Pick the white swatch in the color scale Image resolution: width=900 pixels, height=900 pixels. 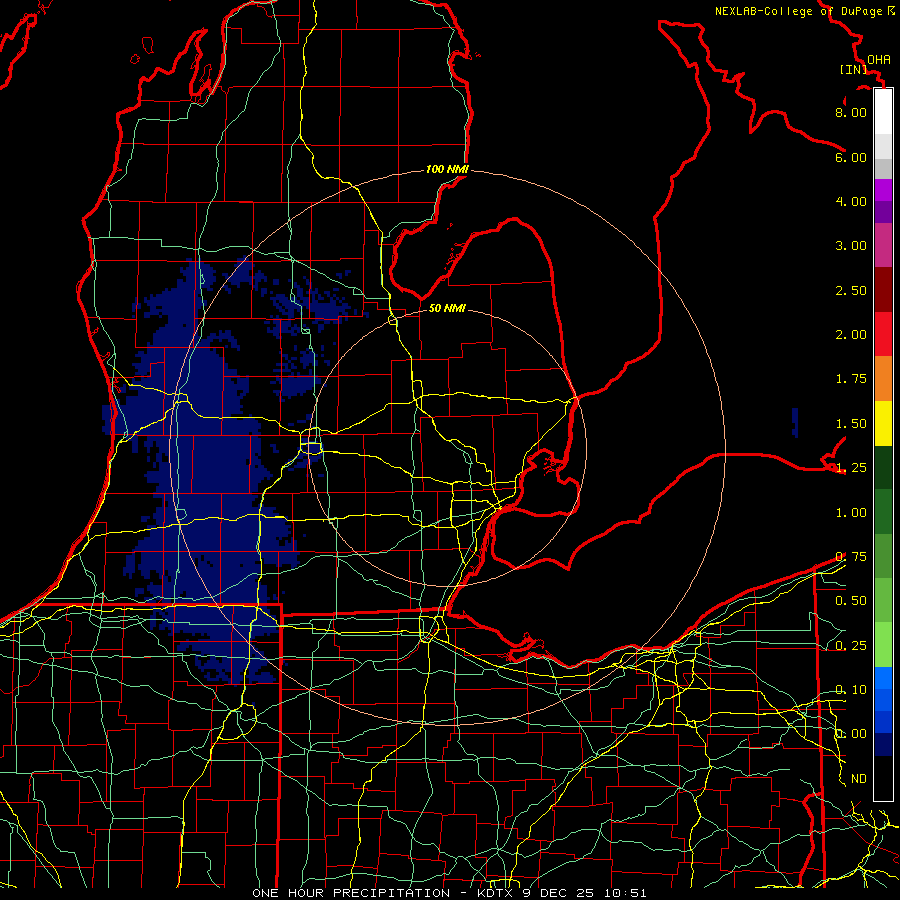pyautogui.click(x=883, y=112)
